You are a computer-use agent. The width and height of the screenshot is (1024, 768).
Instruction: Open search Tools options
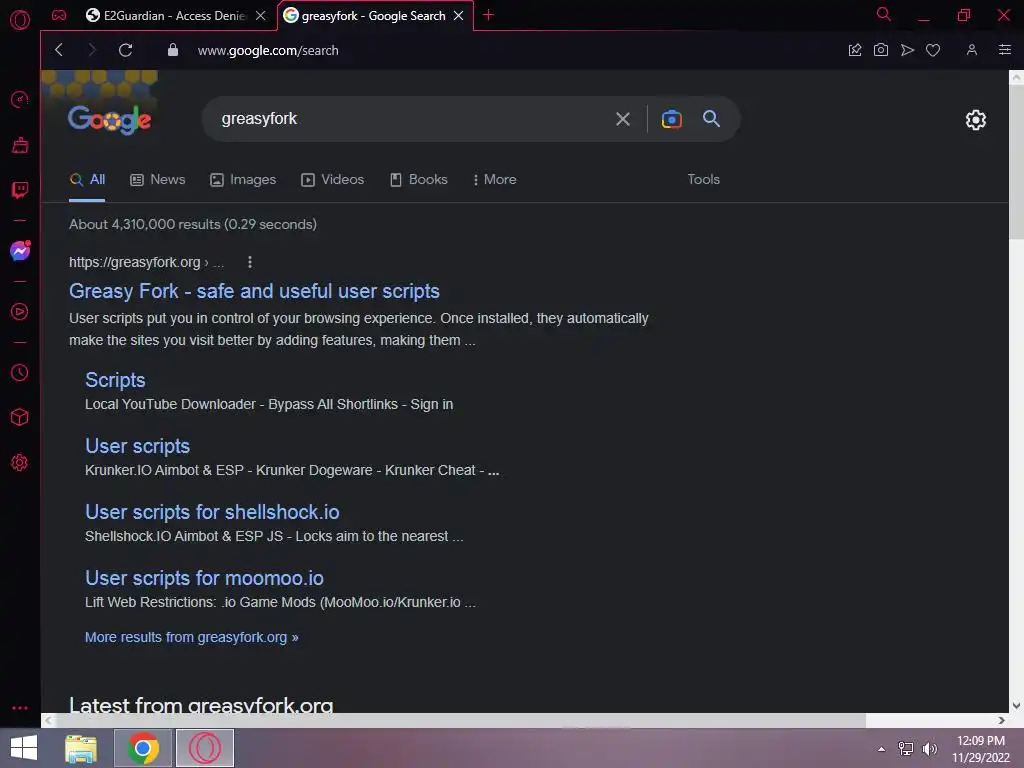click(x=703, y=180)
